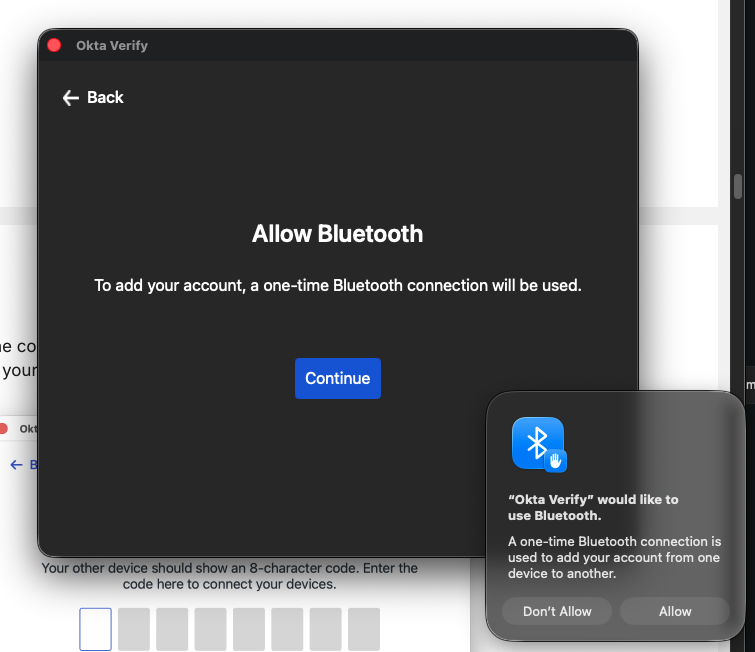Click Continue in Allow Bluetooth dialog

[338, 378]
